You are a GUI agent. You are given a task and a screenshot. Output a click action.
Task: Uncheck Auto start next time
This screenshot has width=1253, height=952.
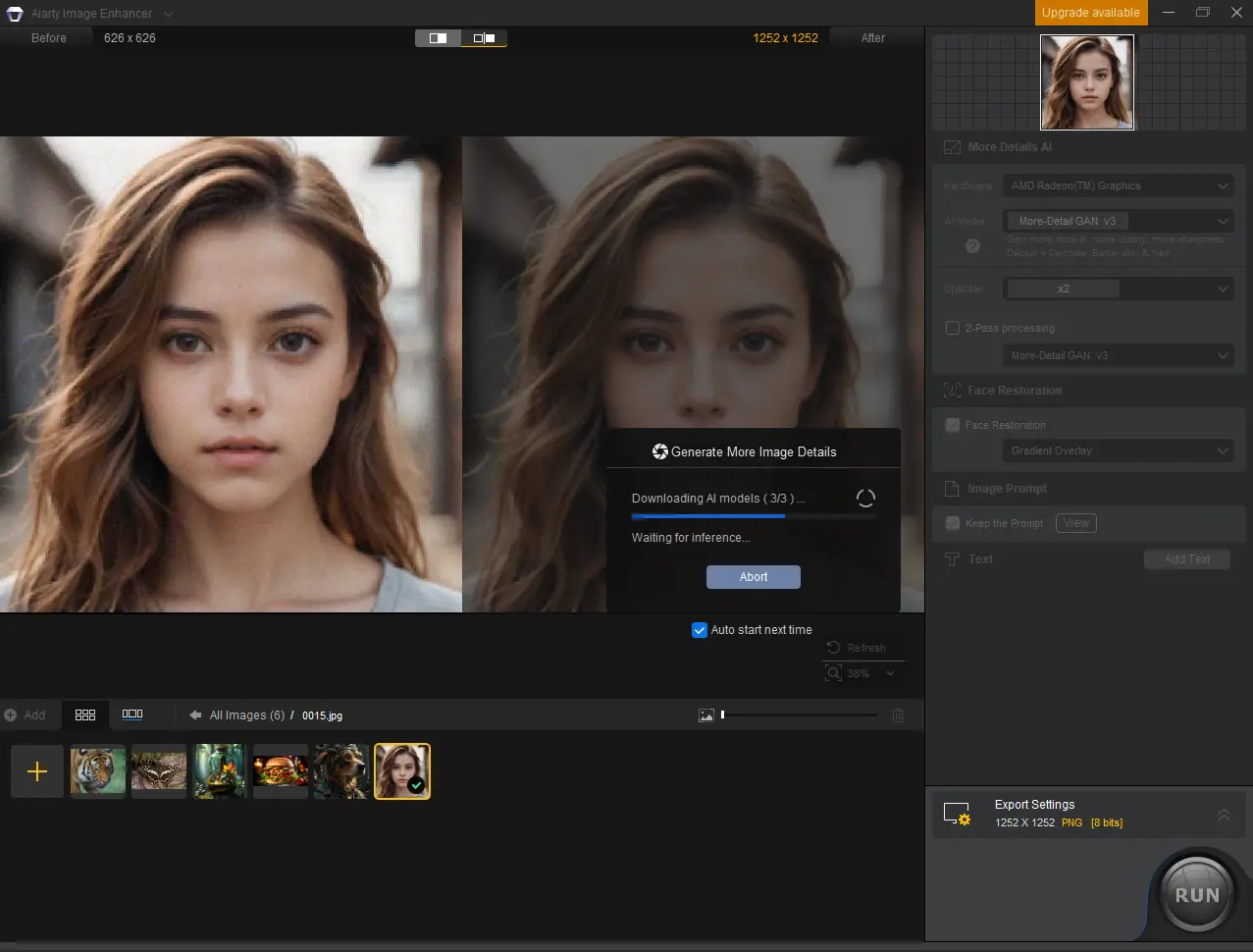click(x=700, y=630)
